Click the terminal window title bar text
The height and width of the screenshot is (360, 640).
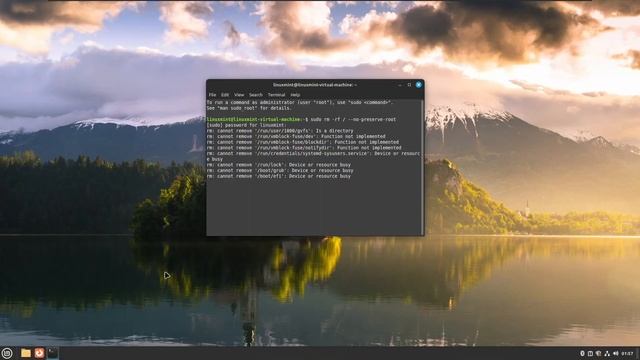[x=315, y=85]
